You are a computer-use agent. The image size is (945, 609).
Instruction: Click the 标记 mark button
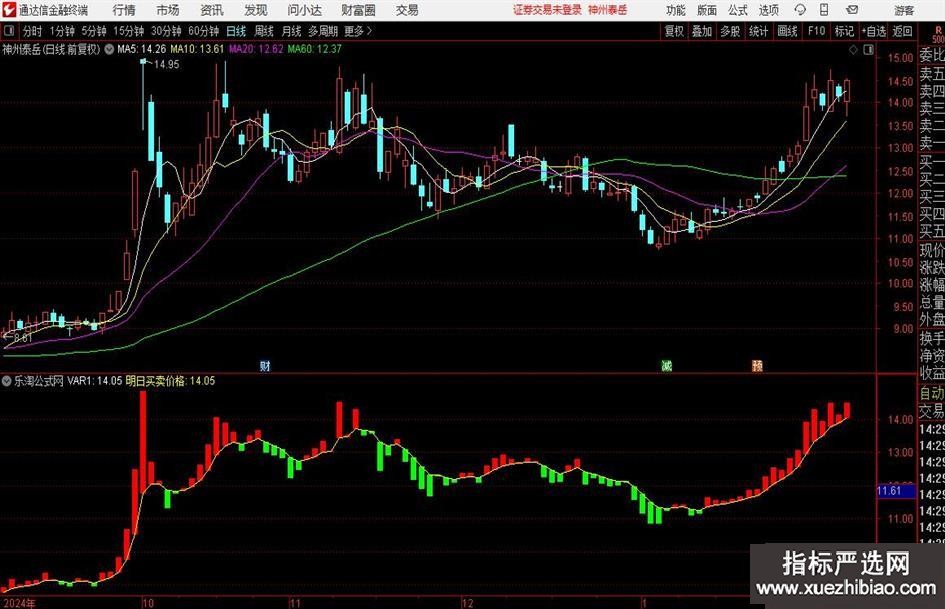[844, 31]
